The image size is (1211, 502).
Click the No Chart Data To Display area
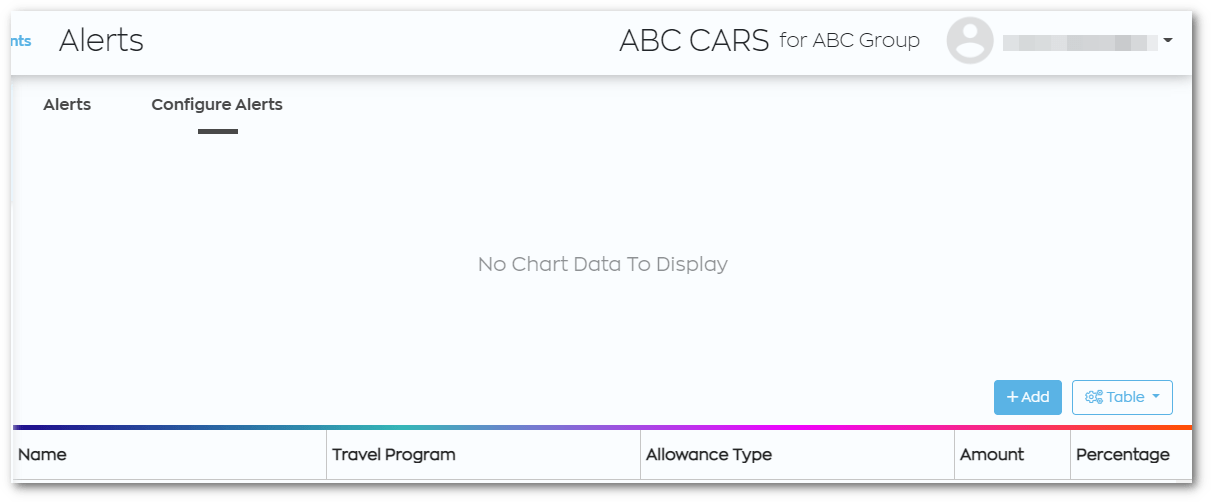(x=603, y=265)
